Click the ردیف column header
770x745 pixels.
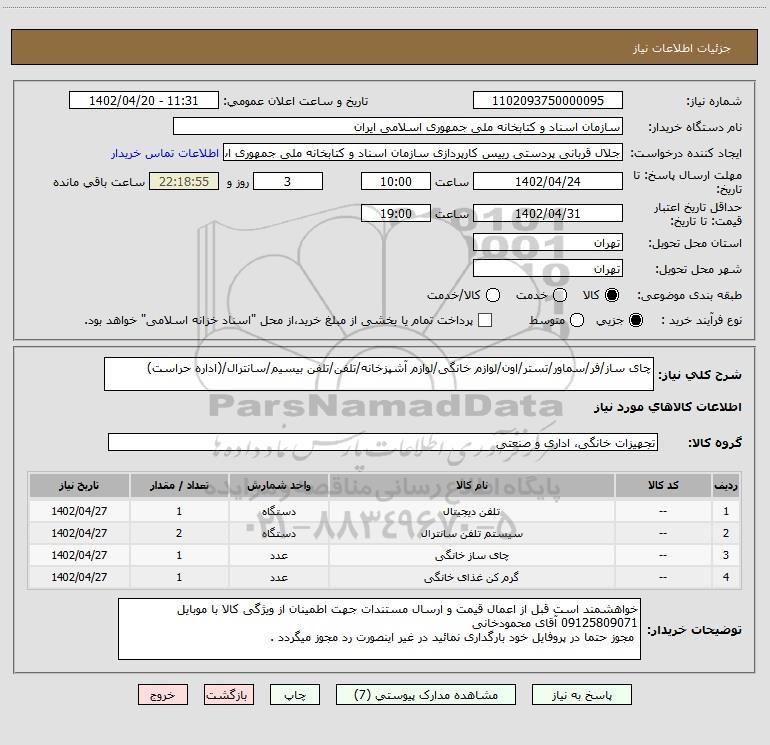(x=726, y=485)
